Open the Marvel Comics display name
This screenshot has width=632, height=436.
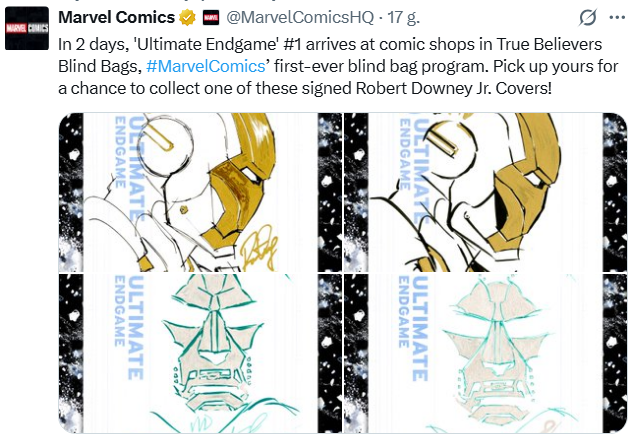pyautogui.click(x=116, y=17)
